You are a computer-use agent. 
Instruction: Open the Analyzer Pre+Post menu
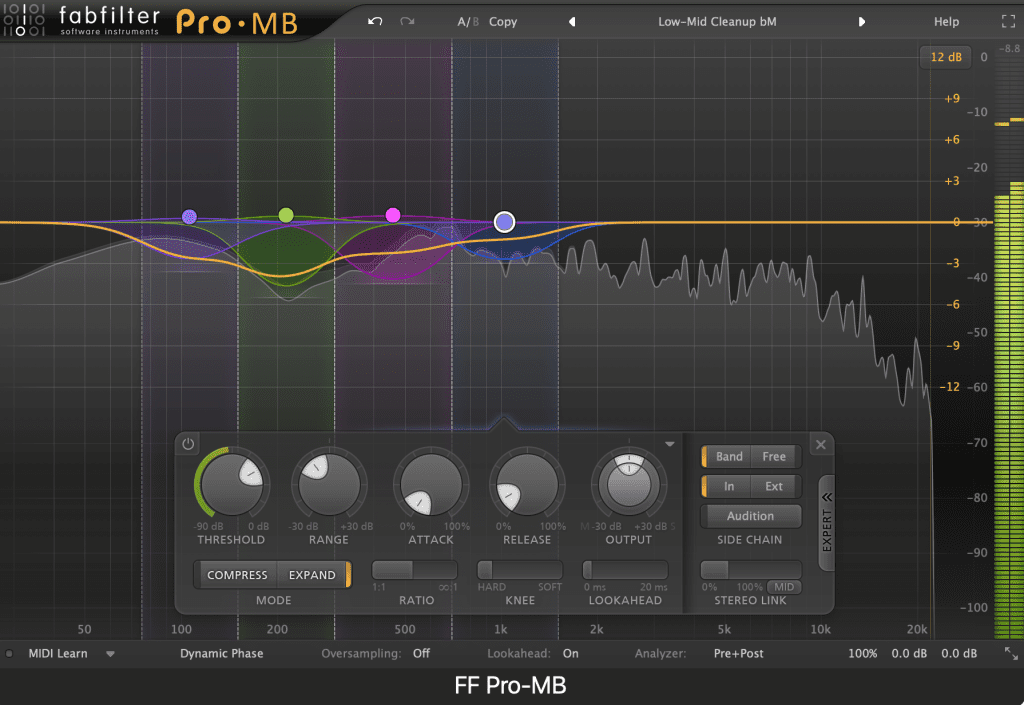click(x=738, y=653)
